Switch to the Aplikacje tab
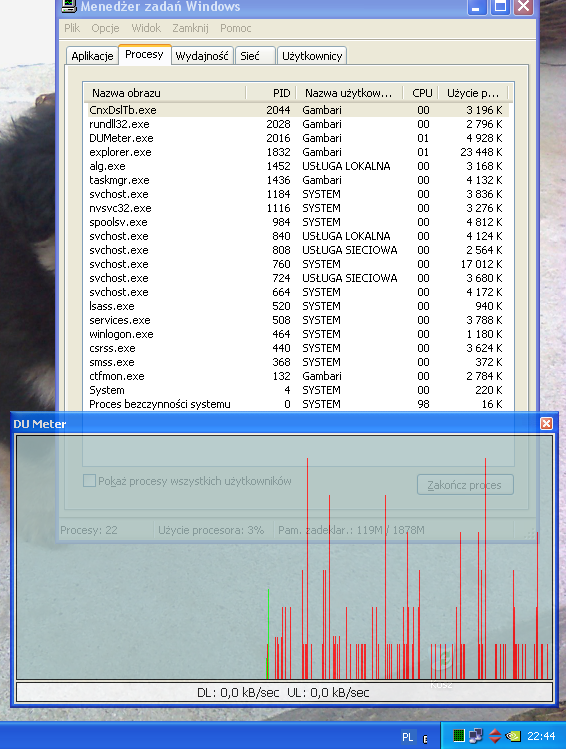The width and height of the screenshot is (566, 749). [92, 56]
